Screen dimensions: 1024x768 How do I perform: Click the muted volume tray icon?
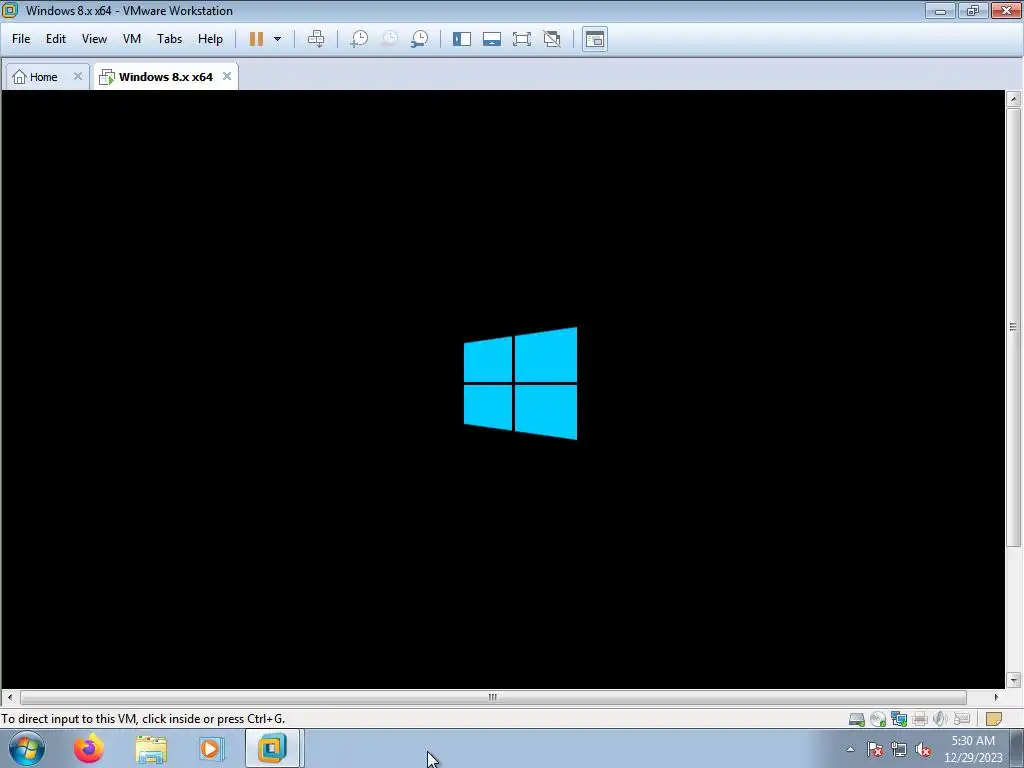[x=923, y=749]
